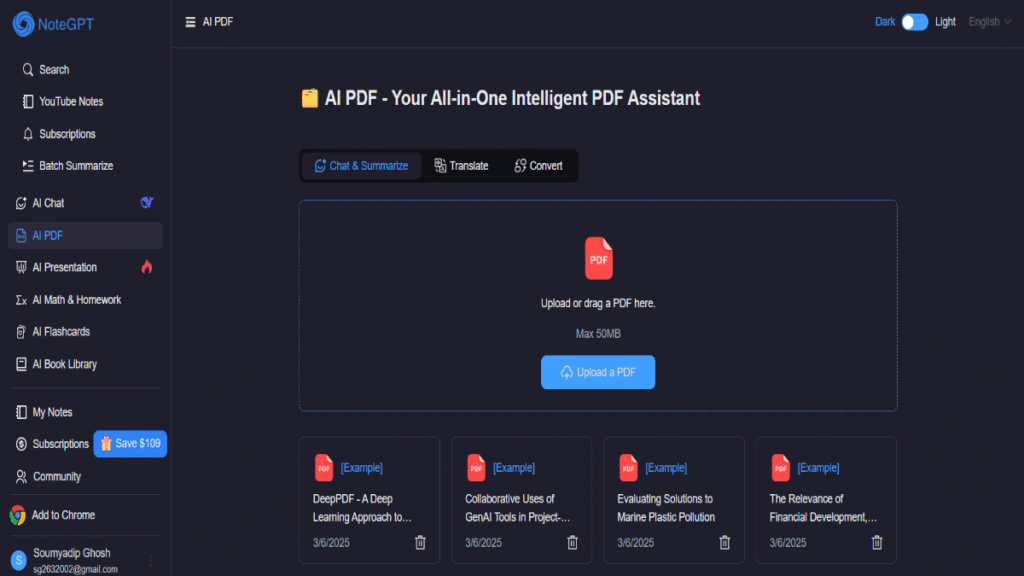Toggle the Dark/Light theme switch

pos(914,22)
